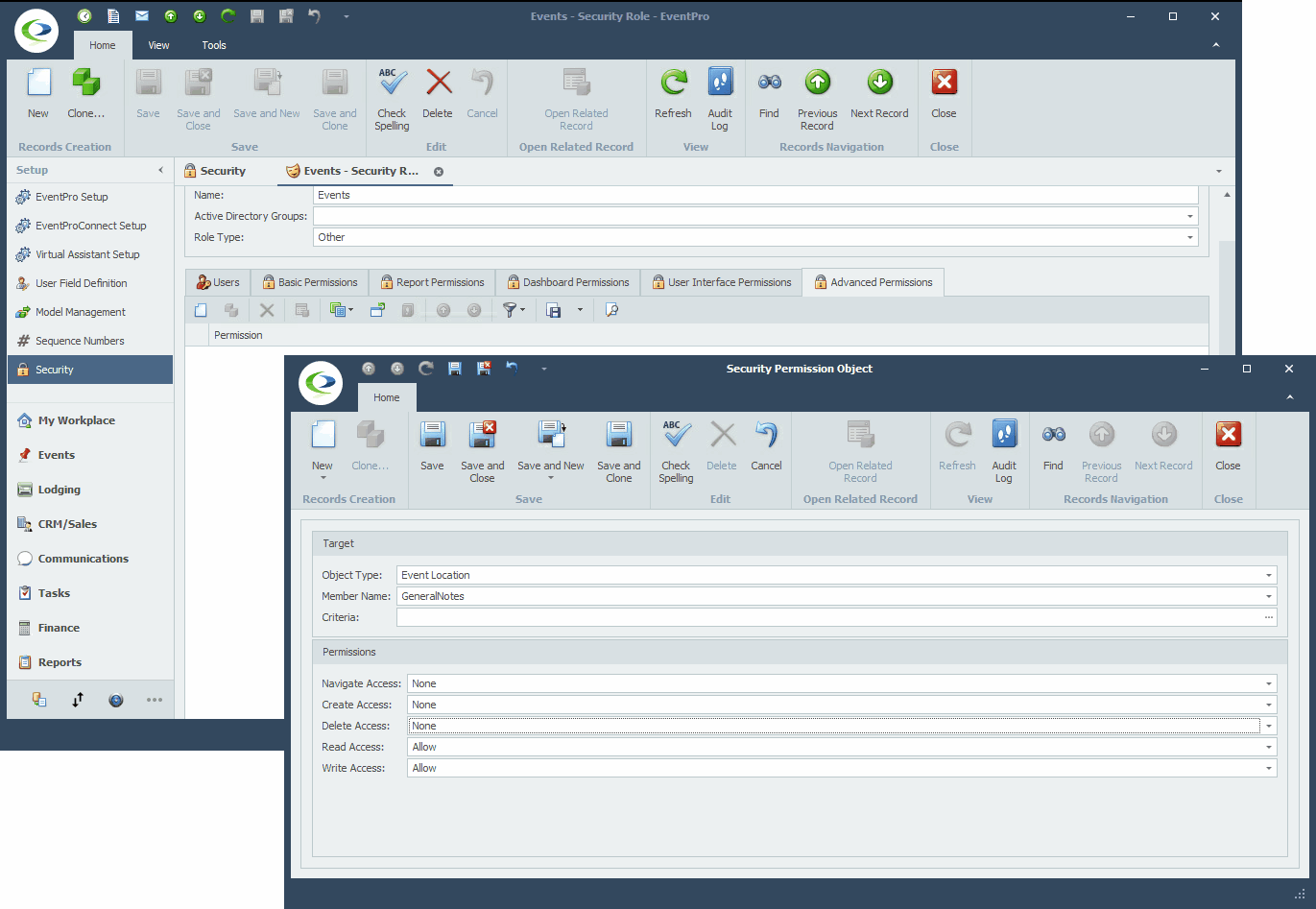This screenshot has width=1316, height=909.
Task: Click magnifier search icon in permissions toolbar
Action: (x=611, y=310)
